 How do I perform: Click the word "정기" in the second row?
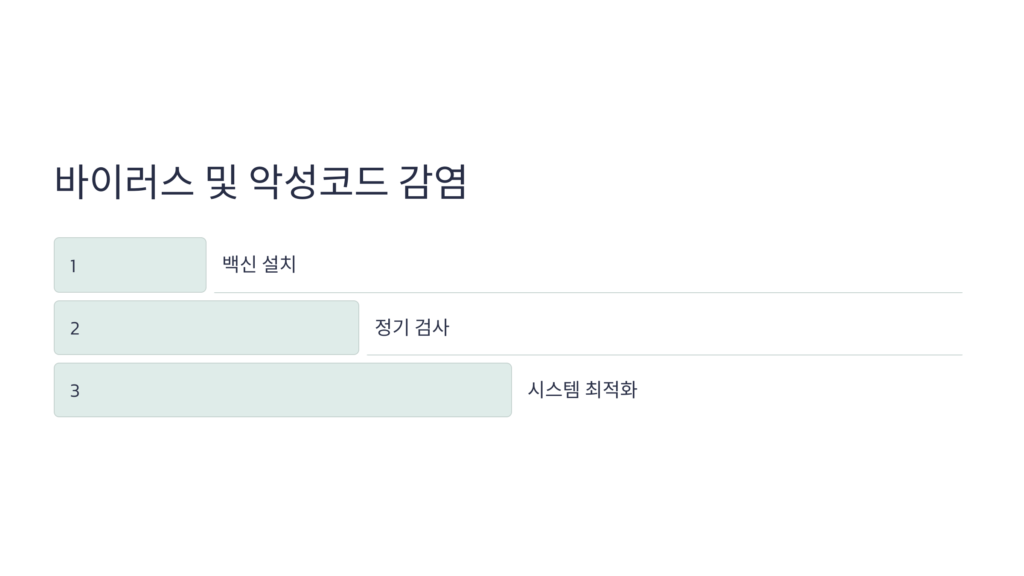[391, 327]
